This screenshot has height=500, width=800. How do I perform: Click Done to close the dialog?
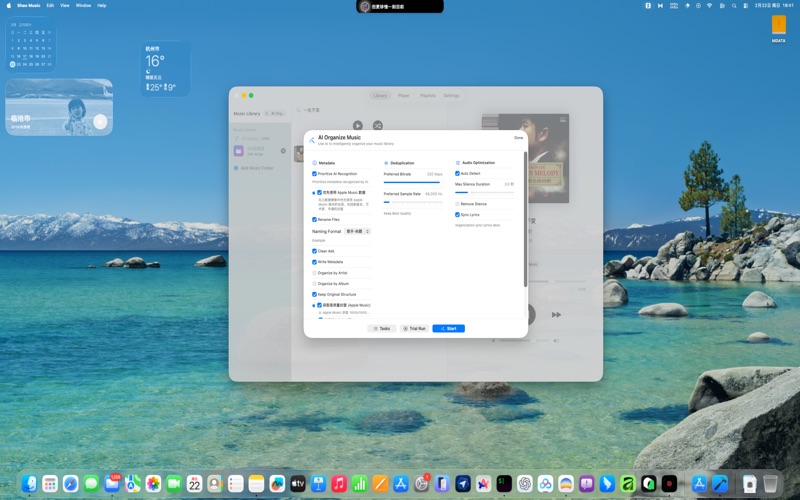(x=518, y=138)
